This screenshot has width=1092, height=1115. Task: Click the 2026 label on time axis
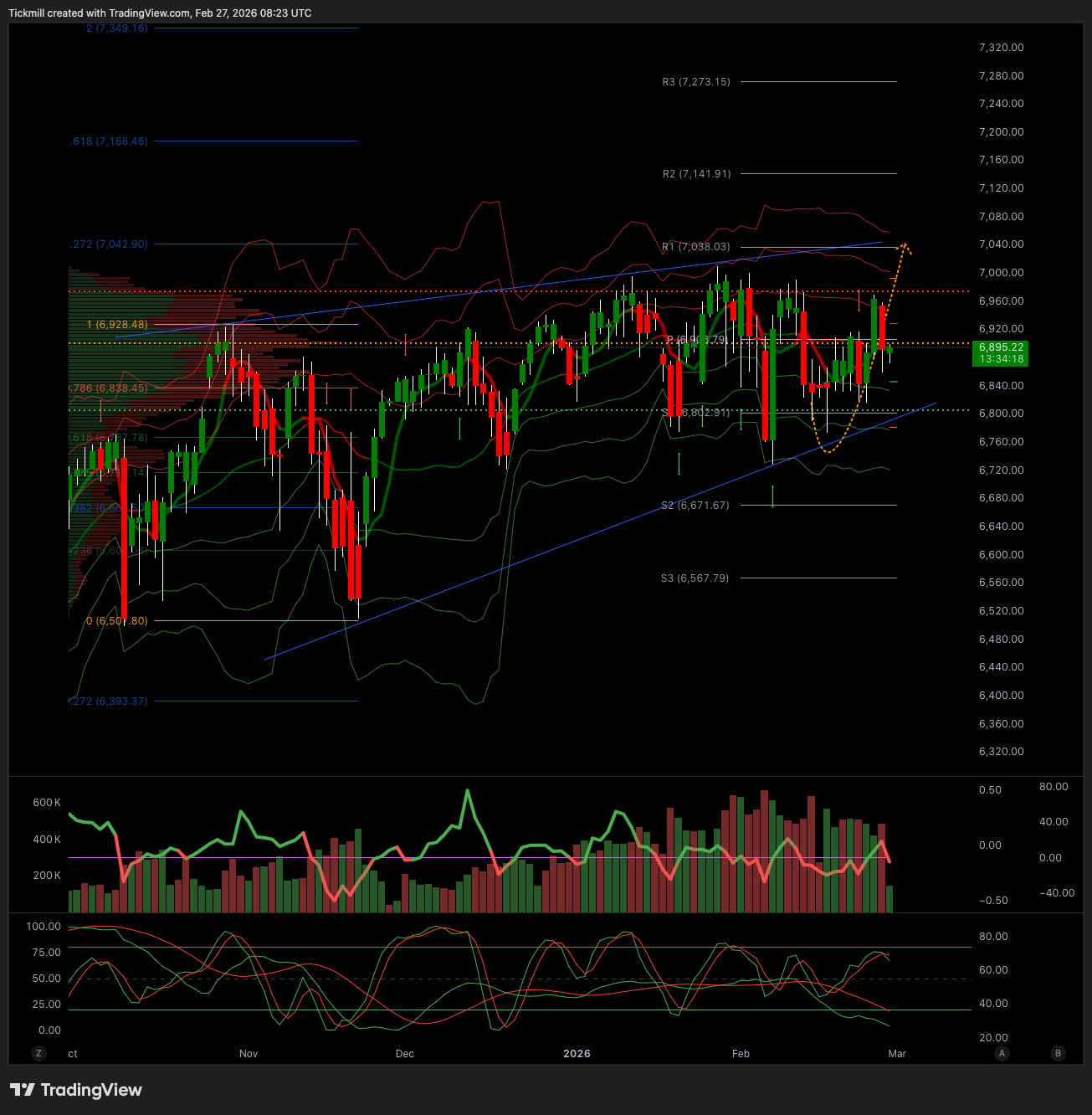(x=577, y=1054)
